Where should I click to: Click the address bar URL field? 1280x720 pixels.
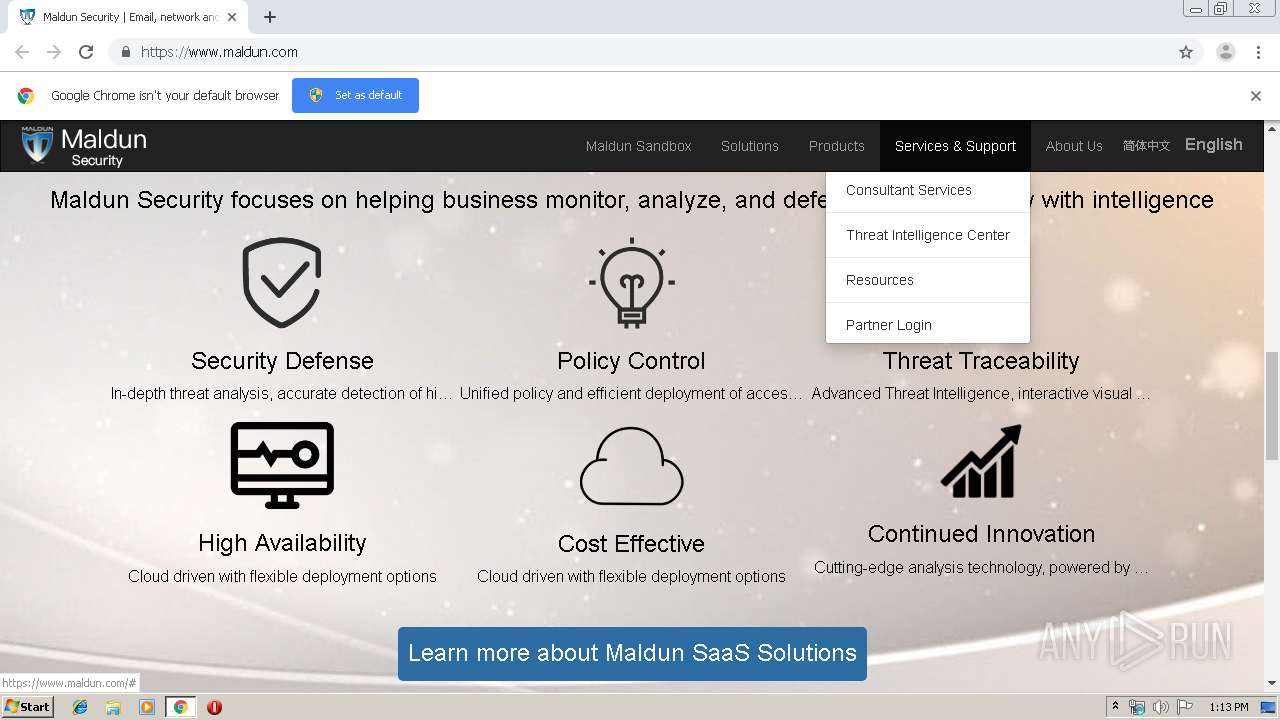(x=640, y=52)
